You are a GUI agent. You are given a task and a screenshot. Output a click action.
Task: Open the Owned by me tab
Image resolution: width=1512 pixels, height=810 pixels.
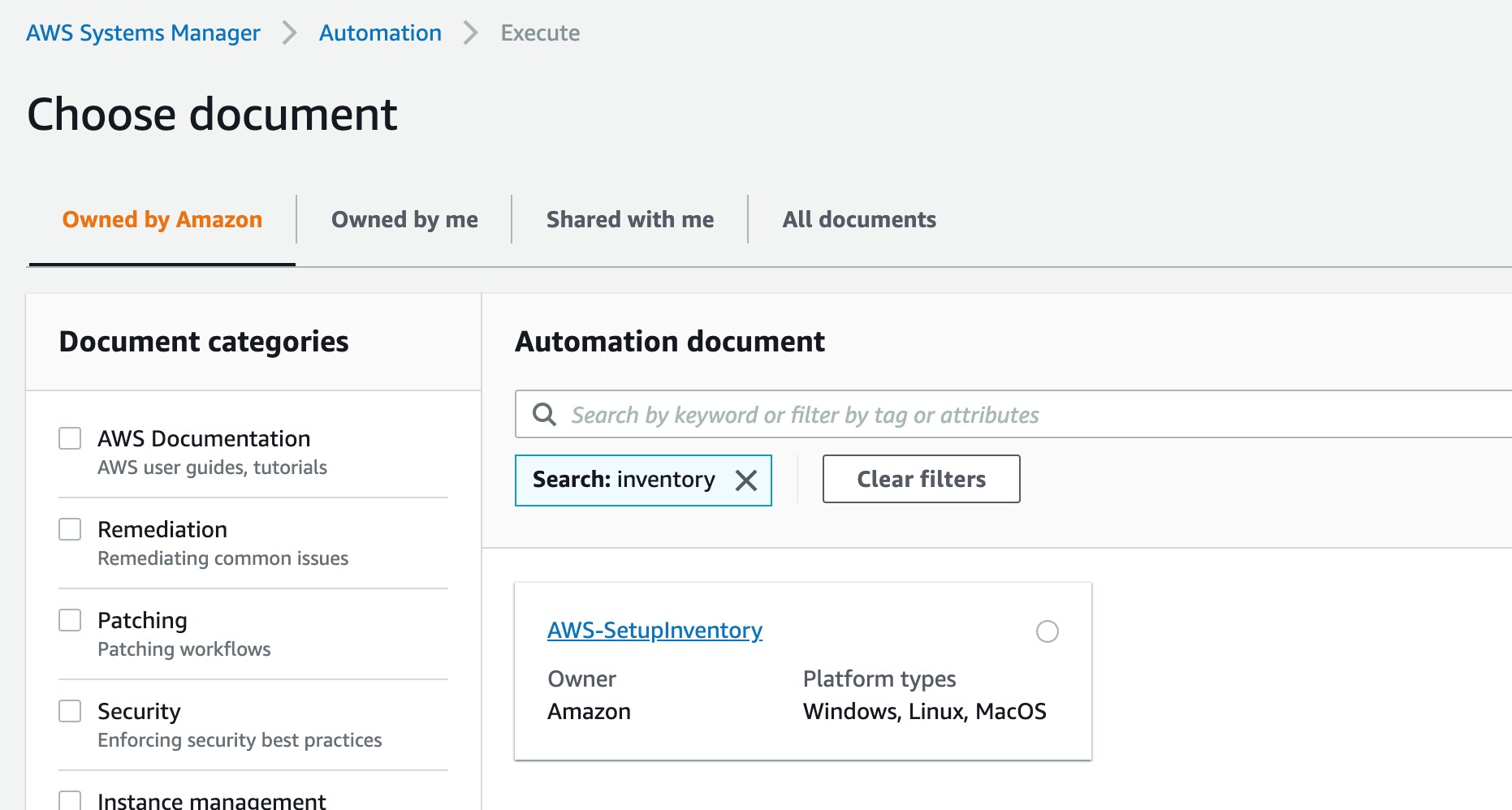[404, 220]
